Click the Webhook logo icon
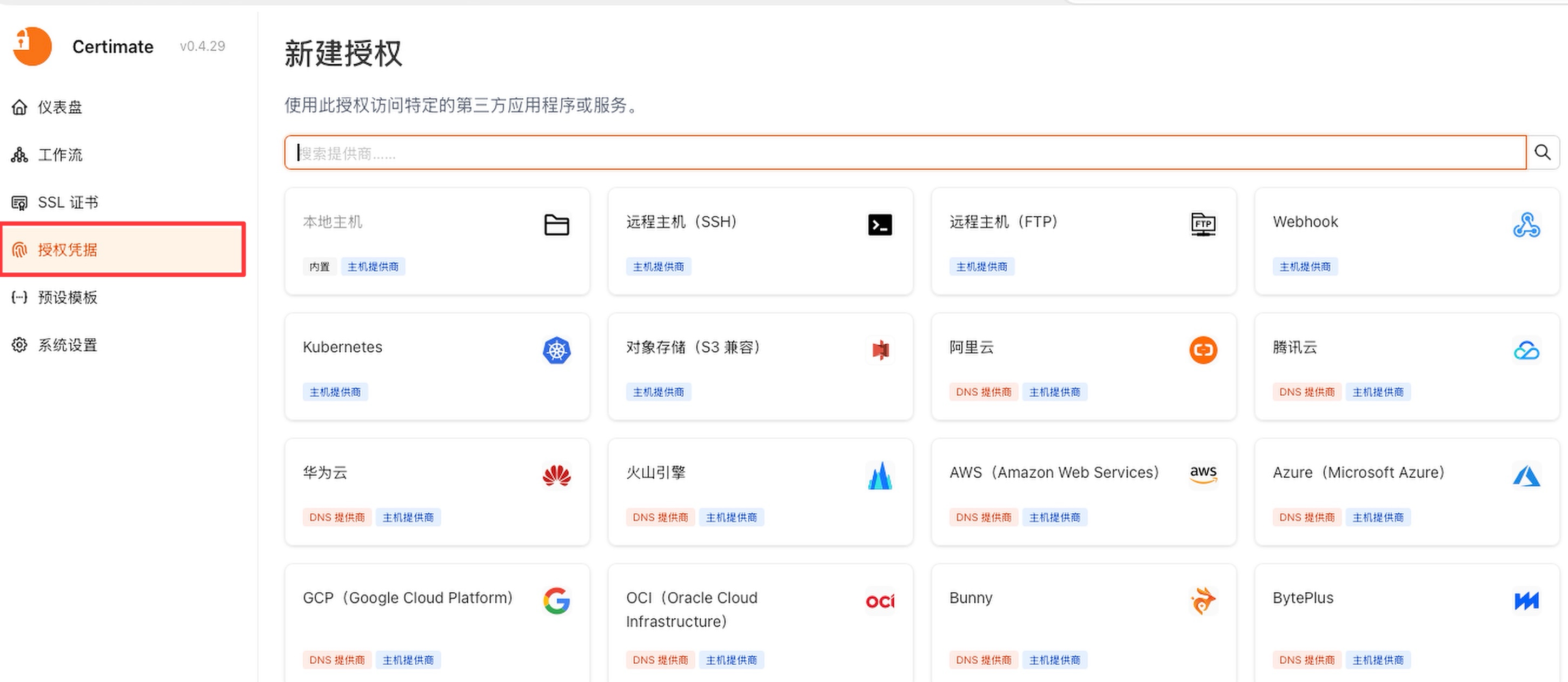Screen dimensions: 1568x682 coord(1526,224)
